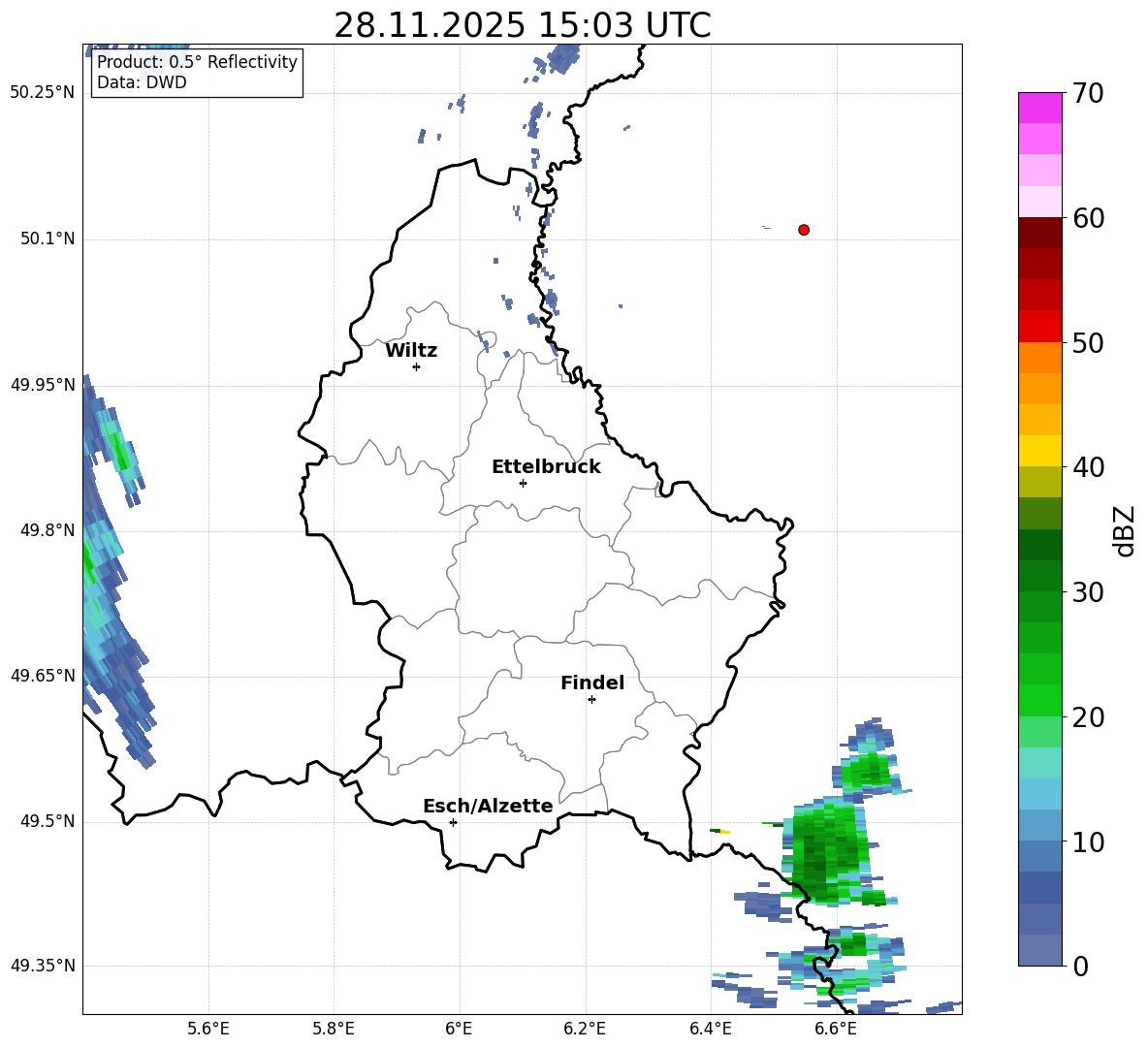Image resolution: width=1148 pixels, height=1048 pixels.
Task: Click the Wiltz city label
Action: 411,351
